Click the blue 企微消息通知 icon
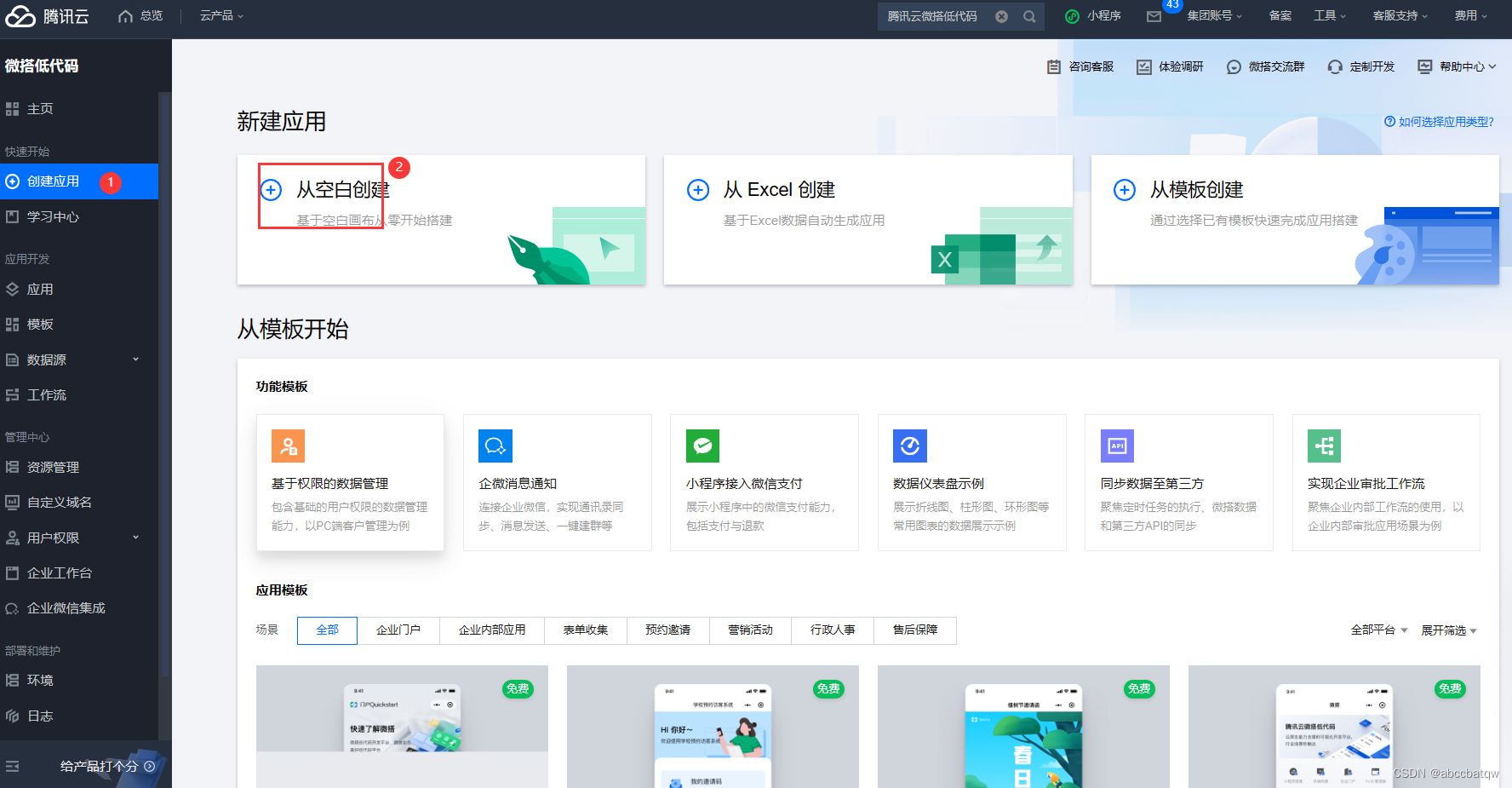 [495, 446]
